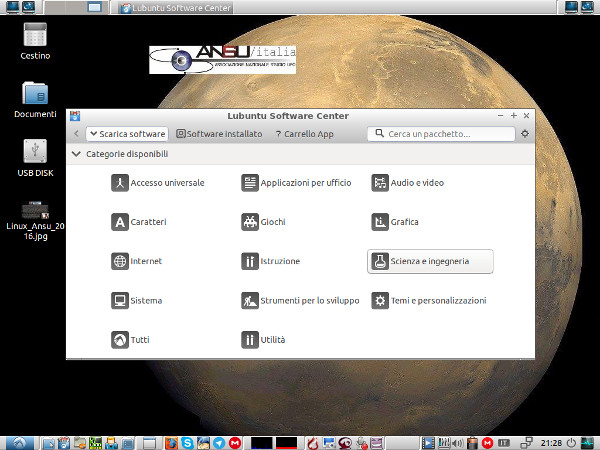Launch Skype from the bottom panel
The height and width of the screenshot is (450, 600).
[187, 443]
